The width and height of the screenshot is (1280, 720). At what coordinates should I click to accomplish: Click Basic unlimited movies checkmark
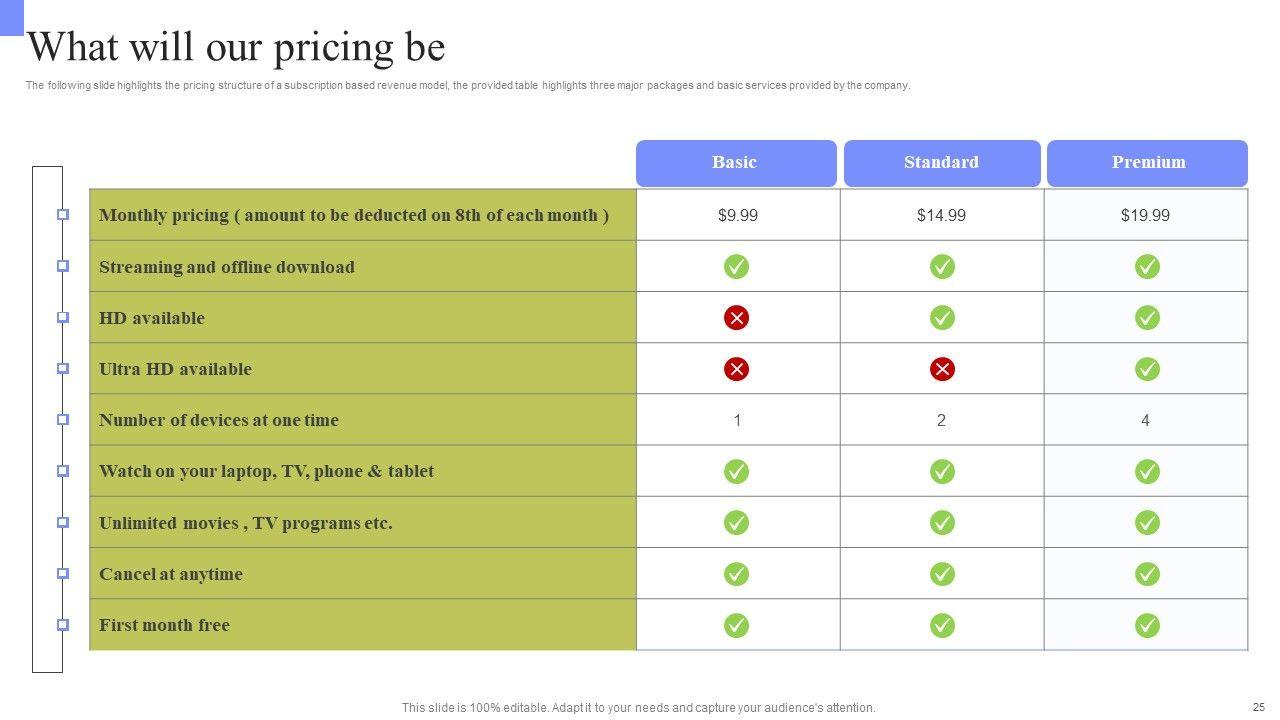tap(736, 522)
